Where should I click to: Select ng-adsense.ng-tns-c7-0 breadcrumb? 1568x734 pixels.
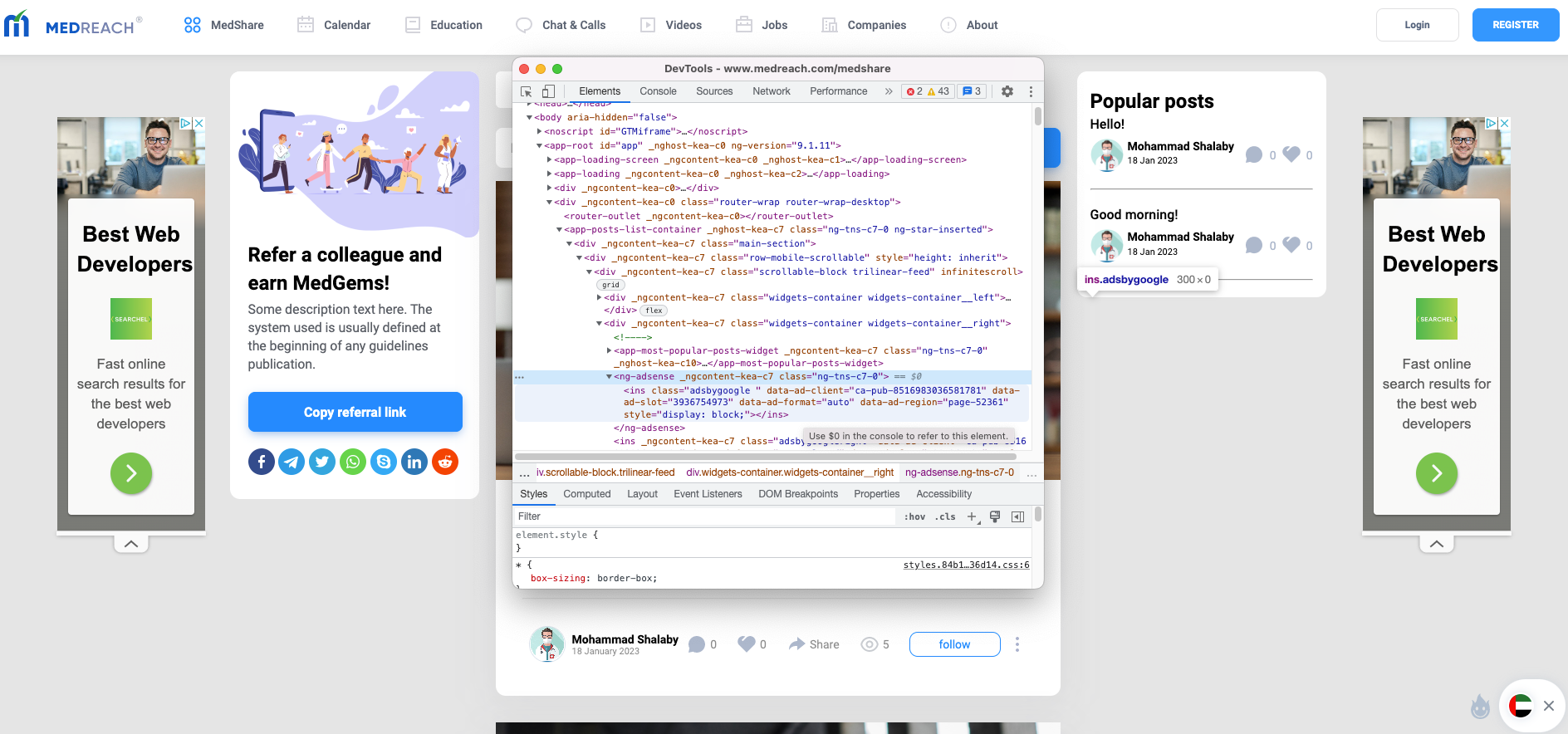pyautogui.click(x=959, y=472)
